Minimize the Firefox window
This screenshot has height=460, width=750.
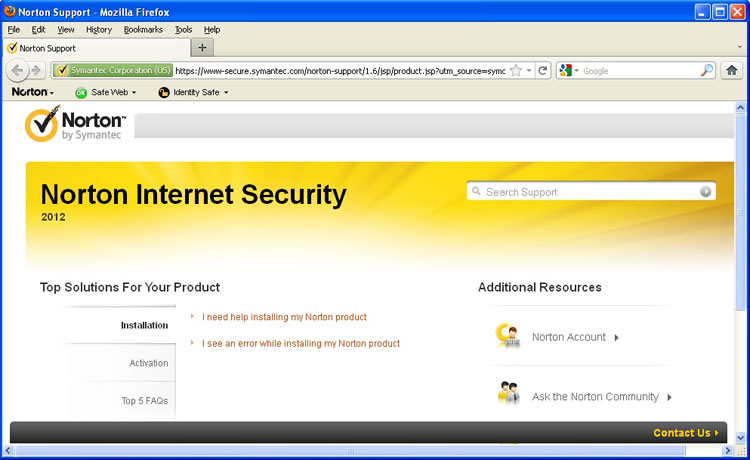pos(702,11)
